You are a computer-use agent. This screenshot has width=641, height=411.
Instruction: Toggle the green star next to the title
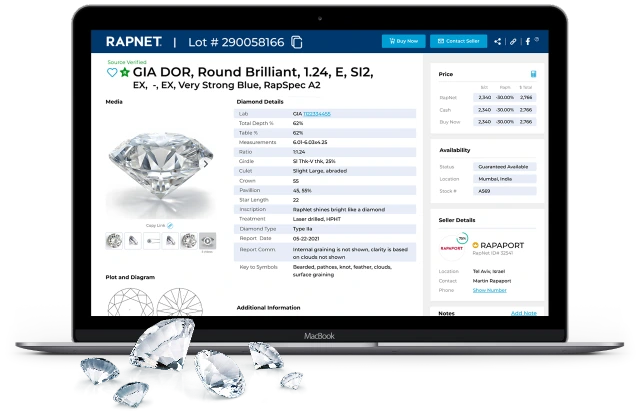[125, 72]
